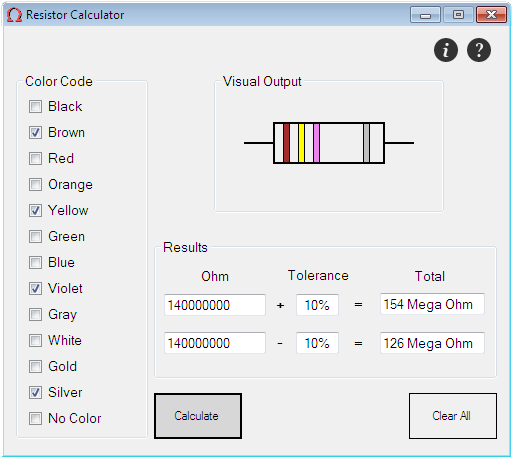Click the omega app icon in title bar

[14, 15]
